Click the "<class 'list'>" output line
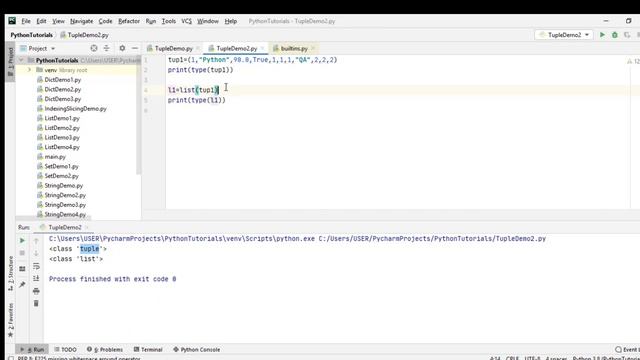 76,259
